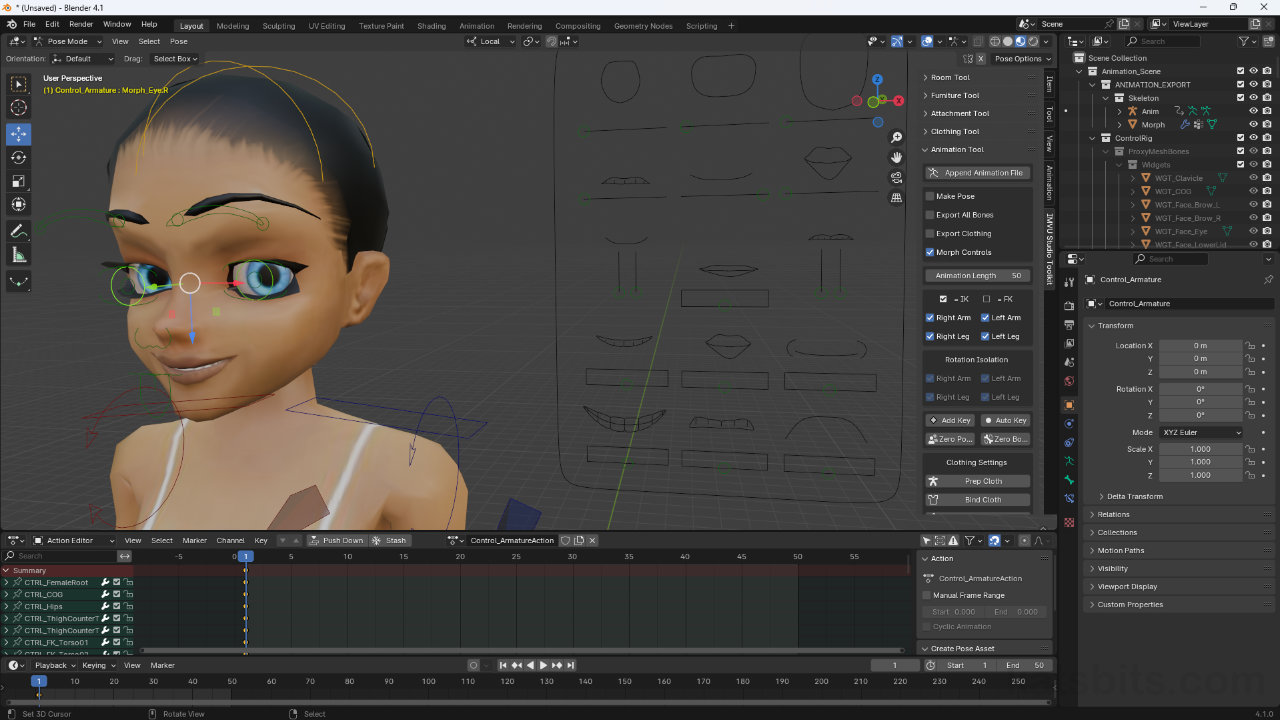Expand the Delta Transform section

pos(1135,496)
